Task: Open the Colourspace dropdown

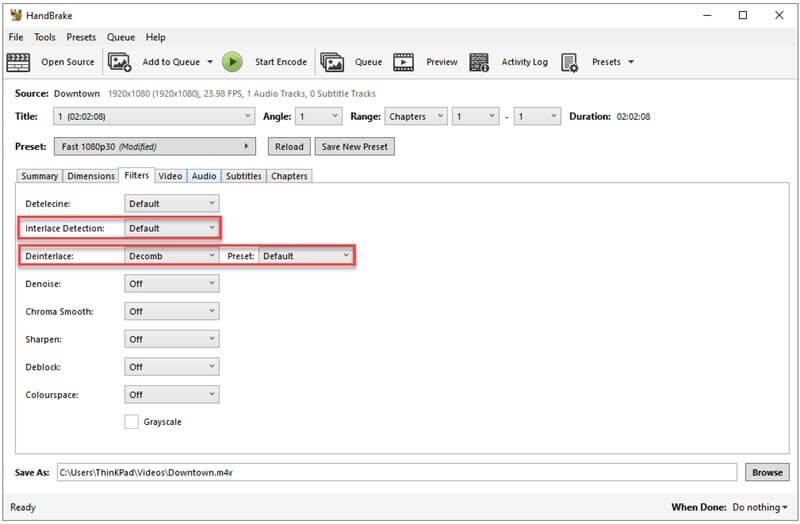Action: [x=172, y=394]
